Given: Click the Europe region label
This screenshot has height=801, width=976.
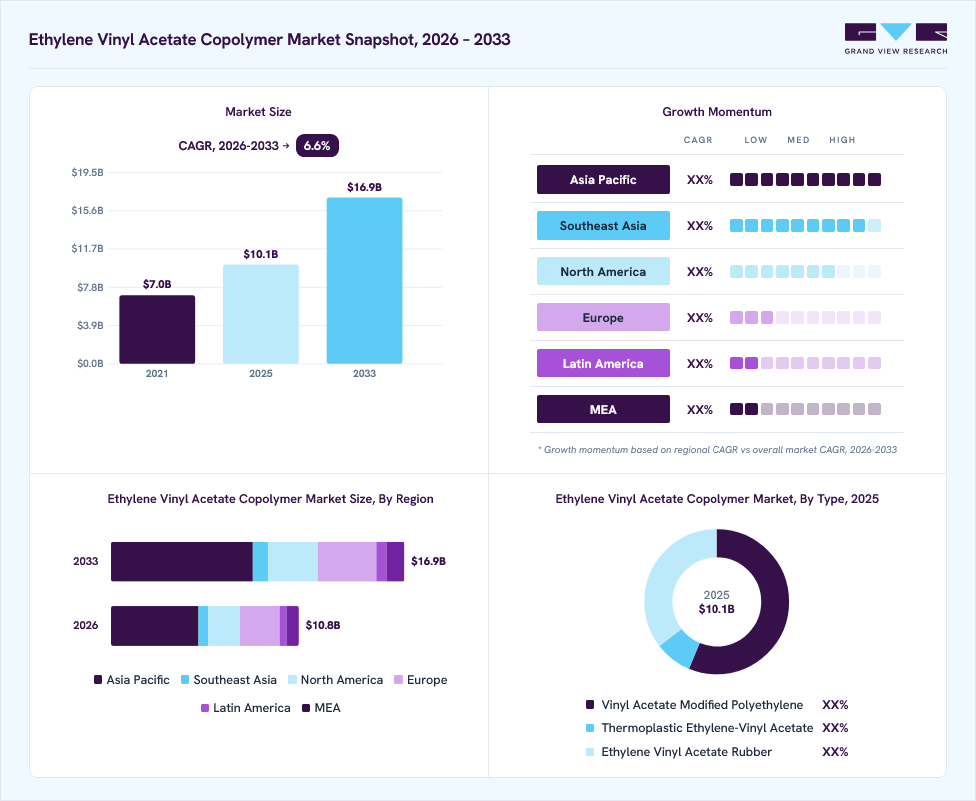Looking at the screenshot, I should [x=603, y=318].
